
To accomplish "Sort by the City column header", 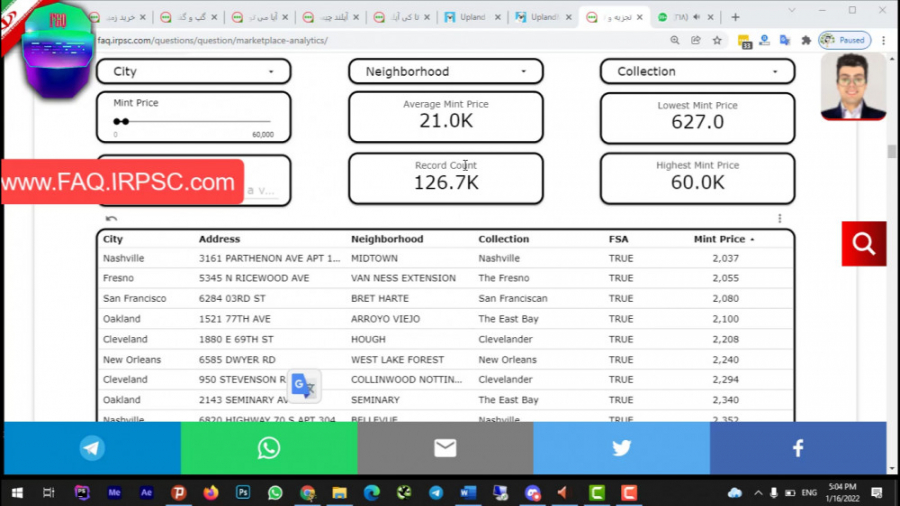I will pyautogui.click(x=112, y=239).
